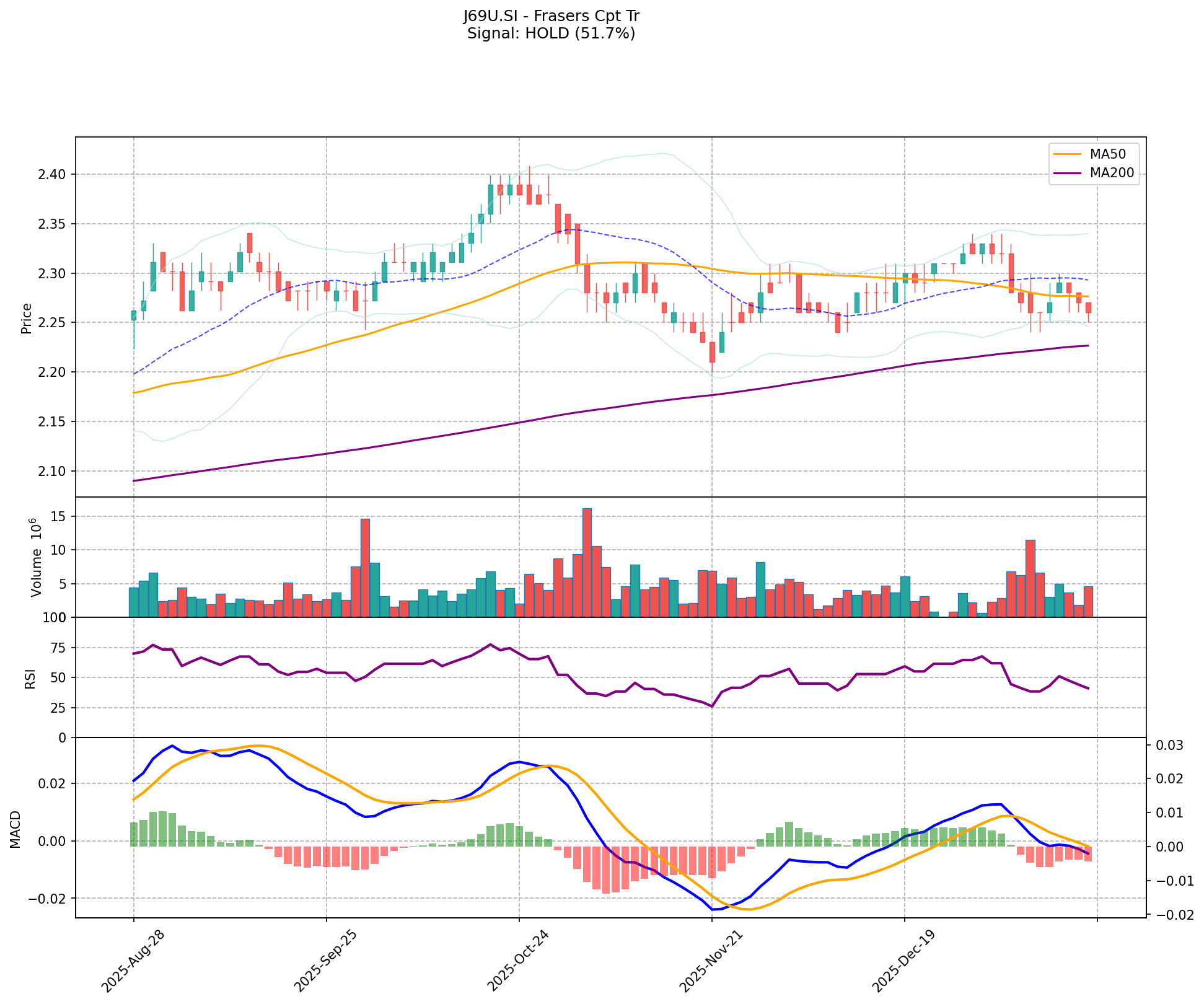The image size is (1204, 1004).
Task: Click the orange MA50 legend line swatch
Action: pos(1067,154)
